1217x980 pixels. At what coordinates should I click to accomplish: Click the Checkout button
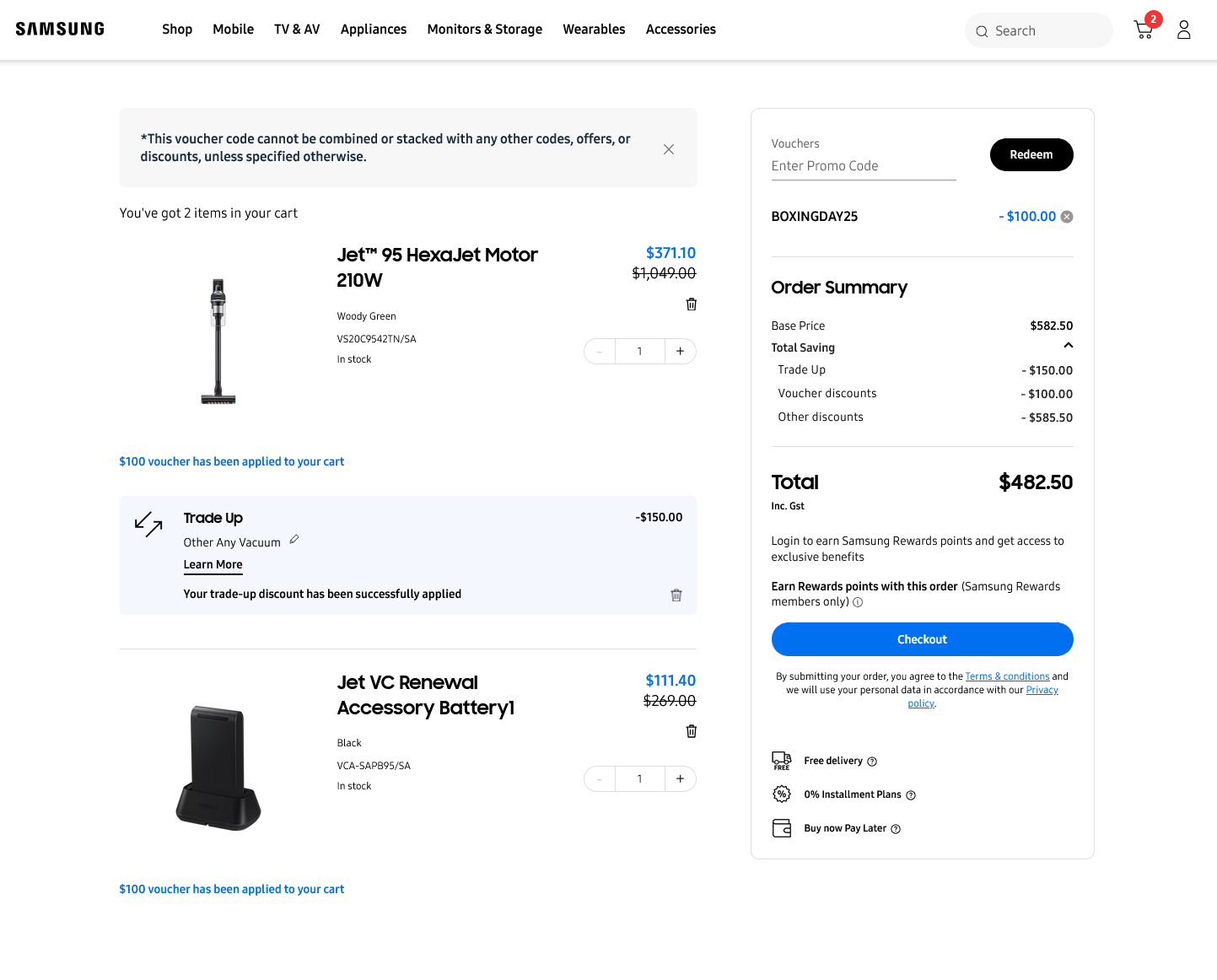(x=921, y=639)
